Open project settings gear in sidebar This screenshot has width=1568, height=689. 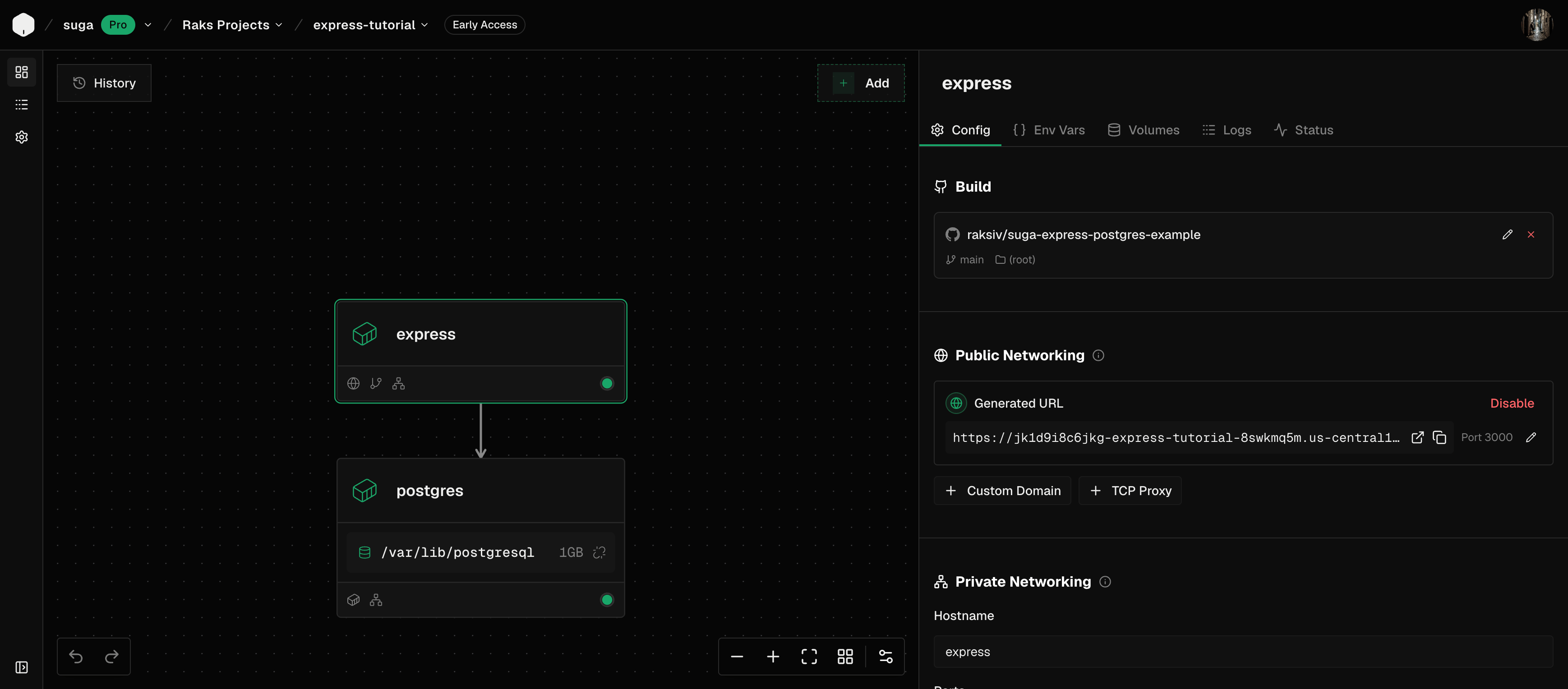[x=21, y=137]
